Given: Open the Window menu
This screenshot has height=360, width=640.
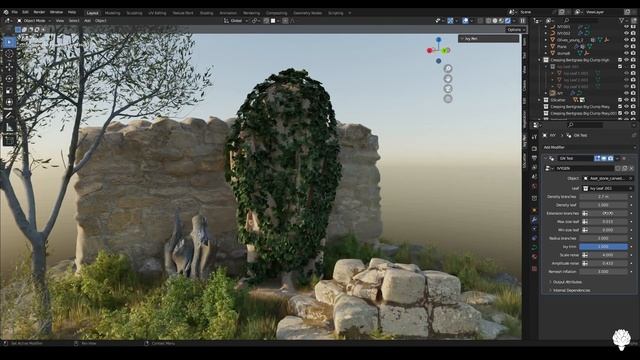Looking at the screenshot, I should pos(56,12).
